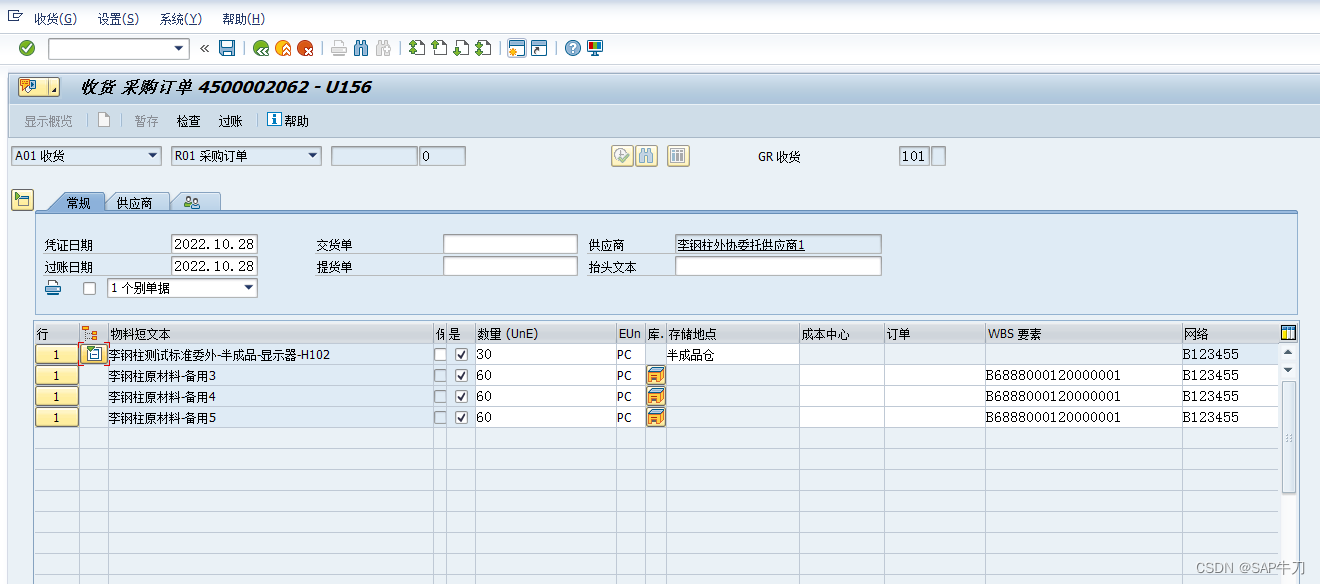Click the item hierarchy icon in table header

pyautogui.click(x=90, y=334)
